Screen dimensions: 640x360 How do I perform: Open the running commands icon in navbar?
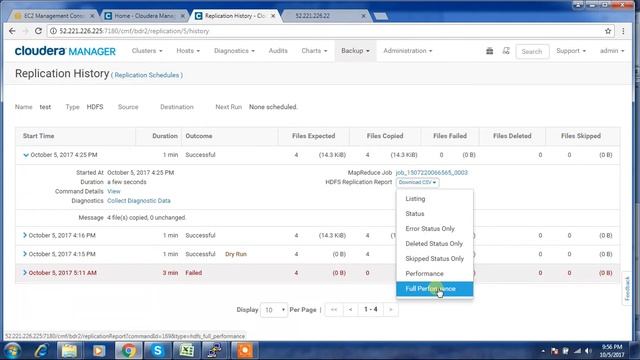pyautogui.click(x=506, y=51)
